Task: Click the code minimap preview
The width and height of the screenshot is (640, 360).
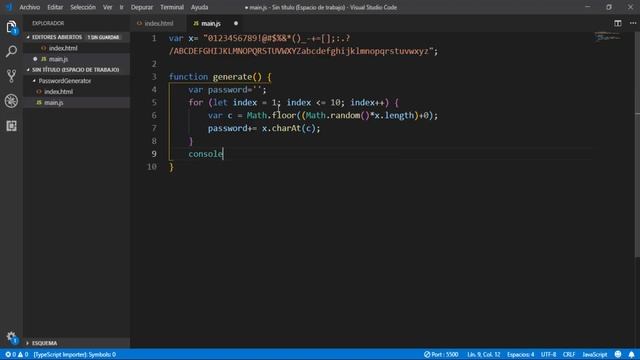Action: click(608, 38)
